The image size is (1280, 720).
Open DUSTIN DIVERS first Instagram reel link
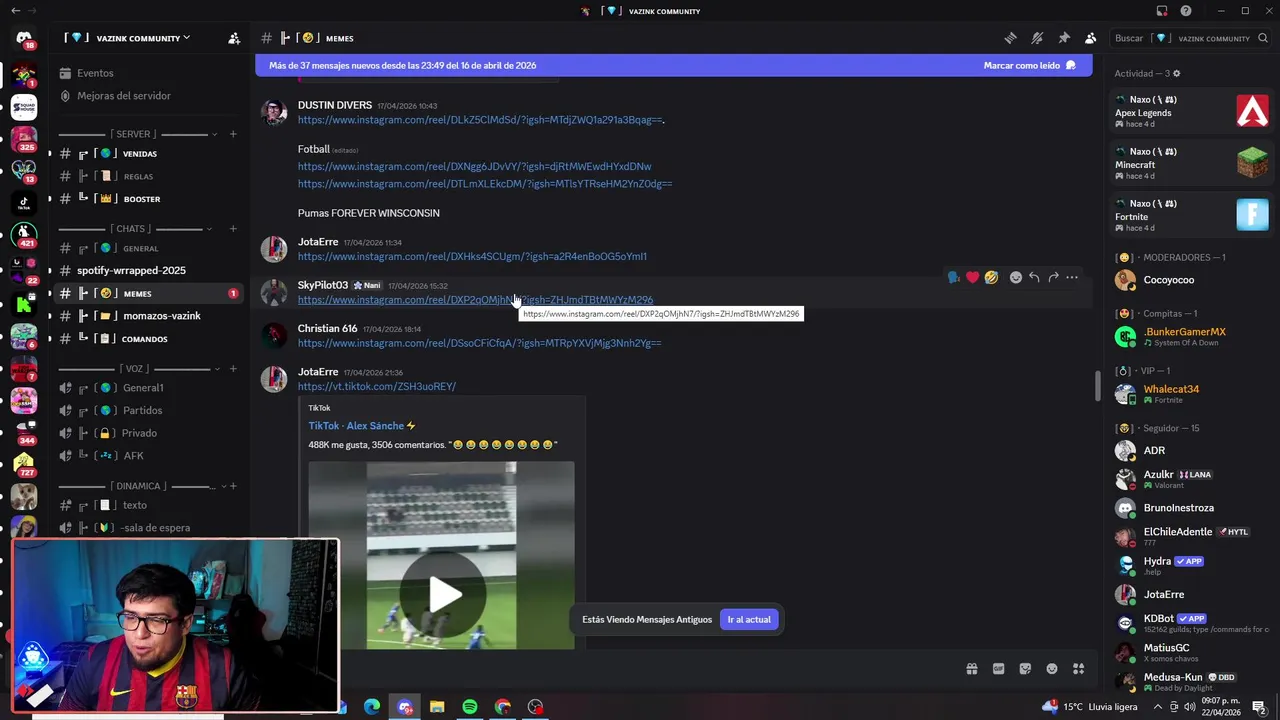point(480,120)
